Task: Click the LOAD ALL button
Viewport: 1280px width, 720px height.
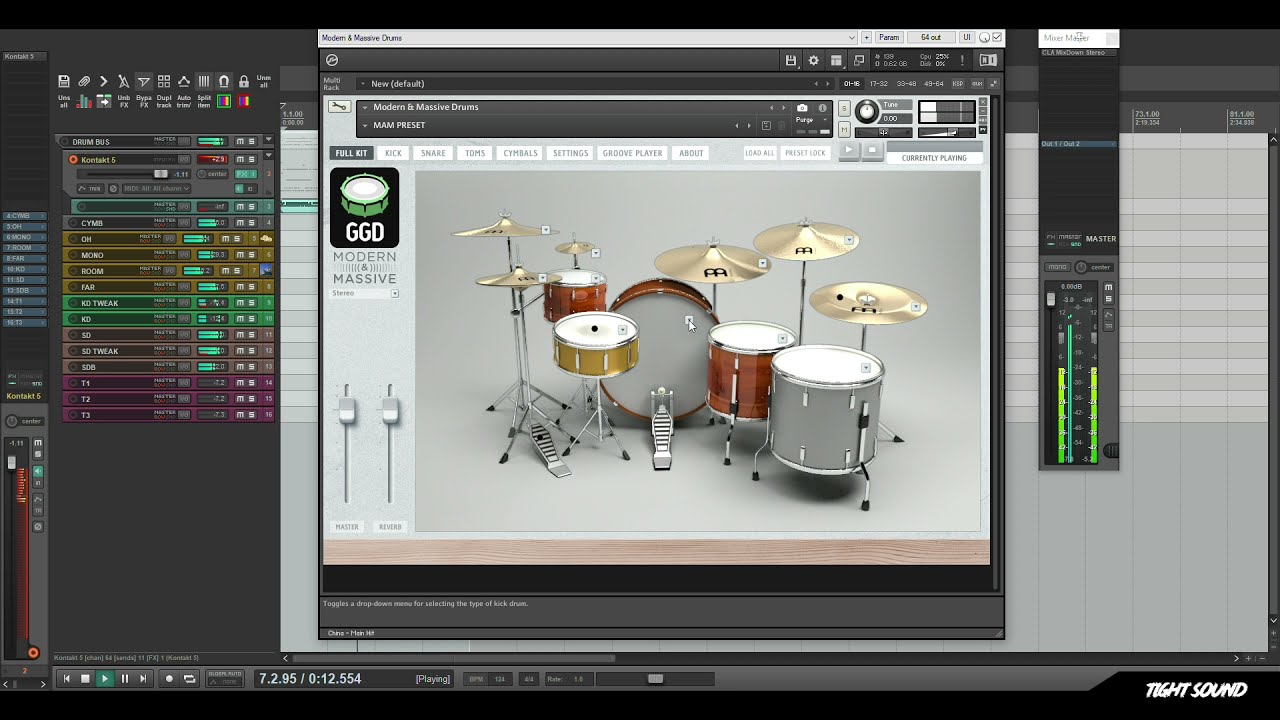Action: pos(760,153)
